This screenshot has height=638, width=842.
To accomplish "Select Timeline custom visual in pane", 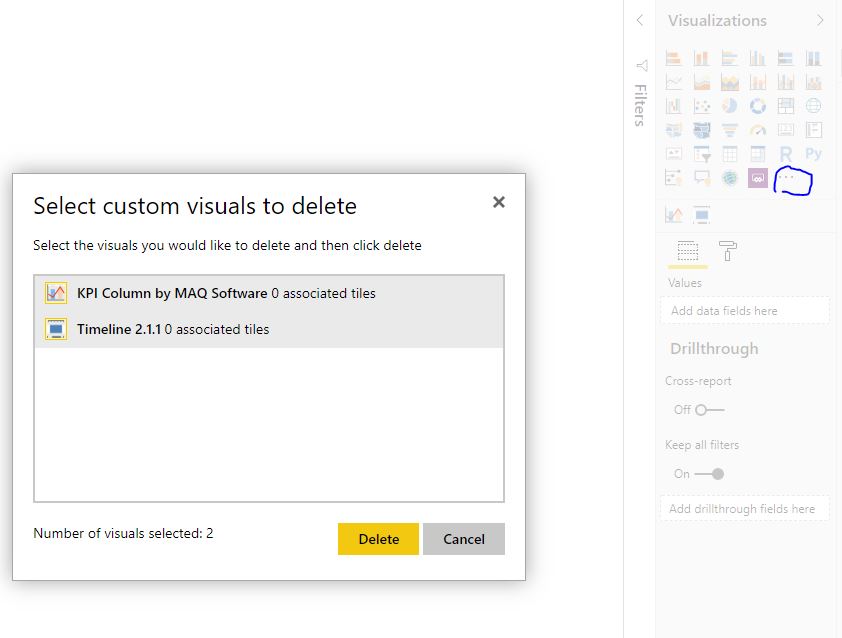I will (x=701, y=215).
